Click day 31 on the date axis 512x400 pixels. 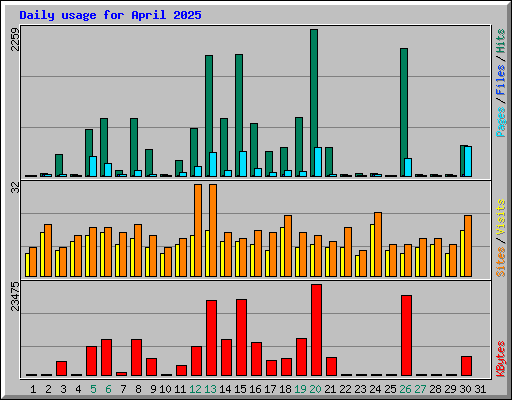tap(480, 389)
